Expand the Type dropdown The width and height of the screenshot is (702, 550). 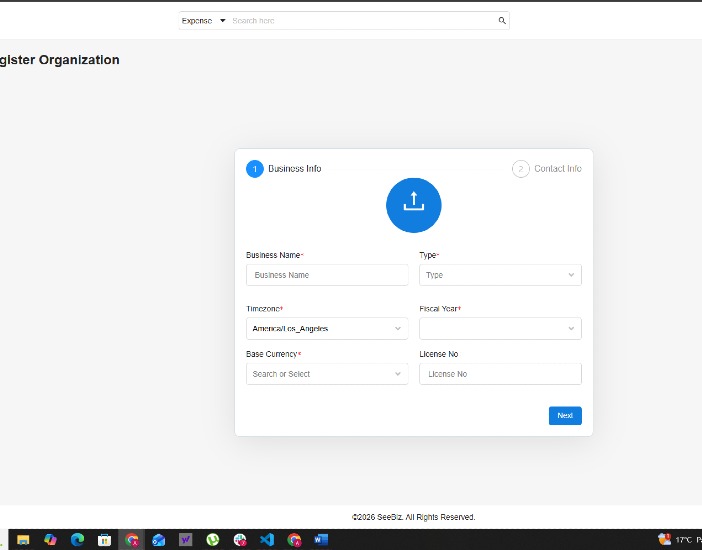coord(500,275)
